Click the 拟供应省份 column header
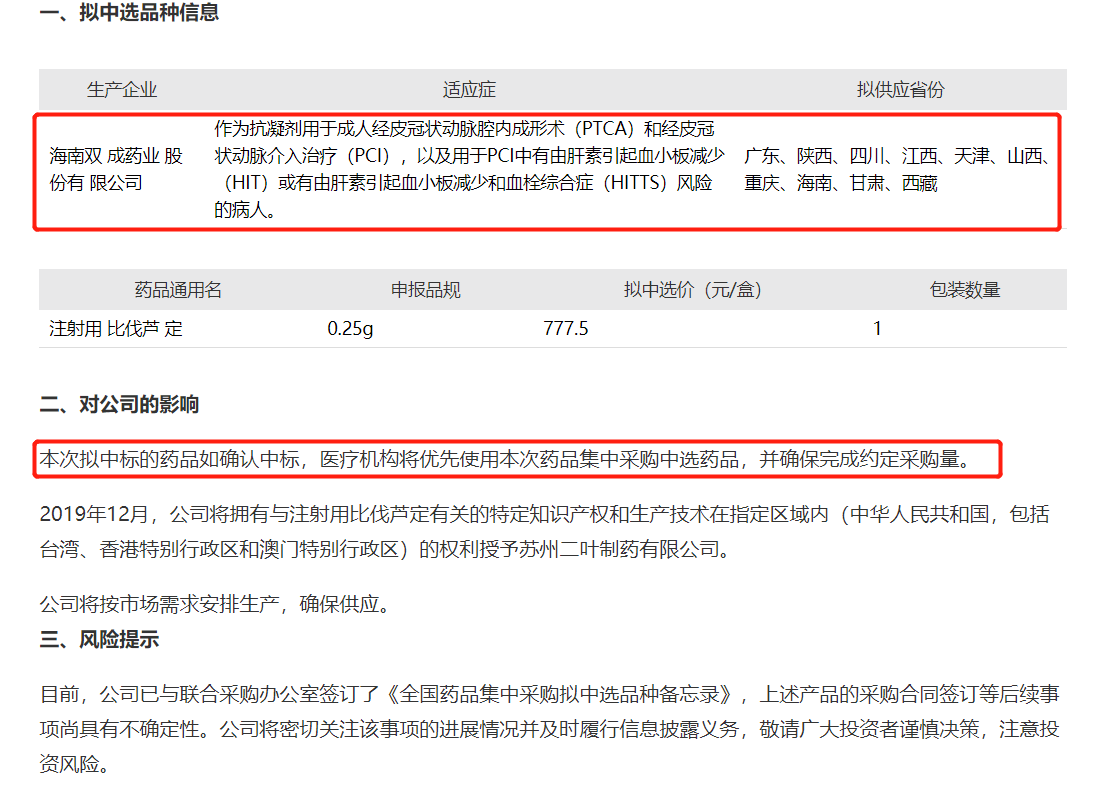Viewport: 1101px width, 802px height. pyautogui.click(x=900, y=90)
